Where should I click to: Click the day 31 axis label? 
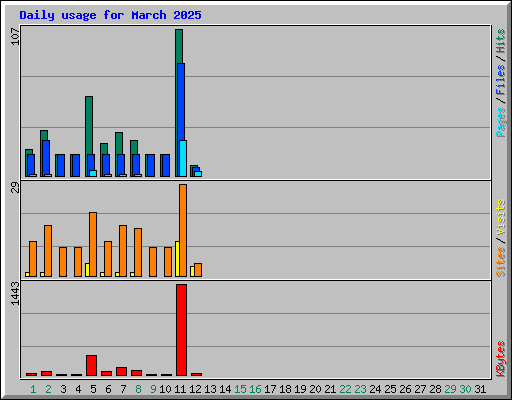point(480,389)
